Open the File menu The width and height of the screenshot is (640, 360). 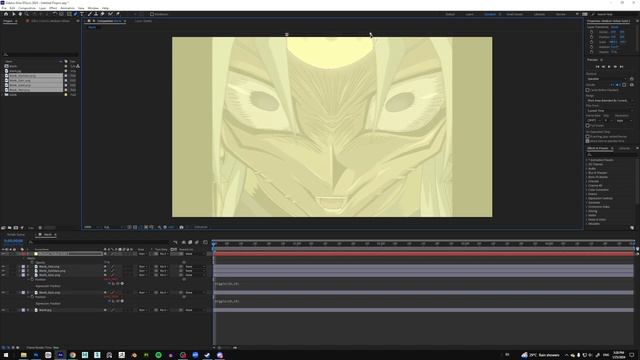tap(4, 8)
